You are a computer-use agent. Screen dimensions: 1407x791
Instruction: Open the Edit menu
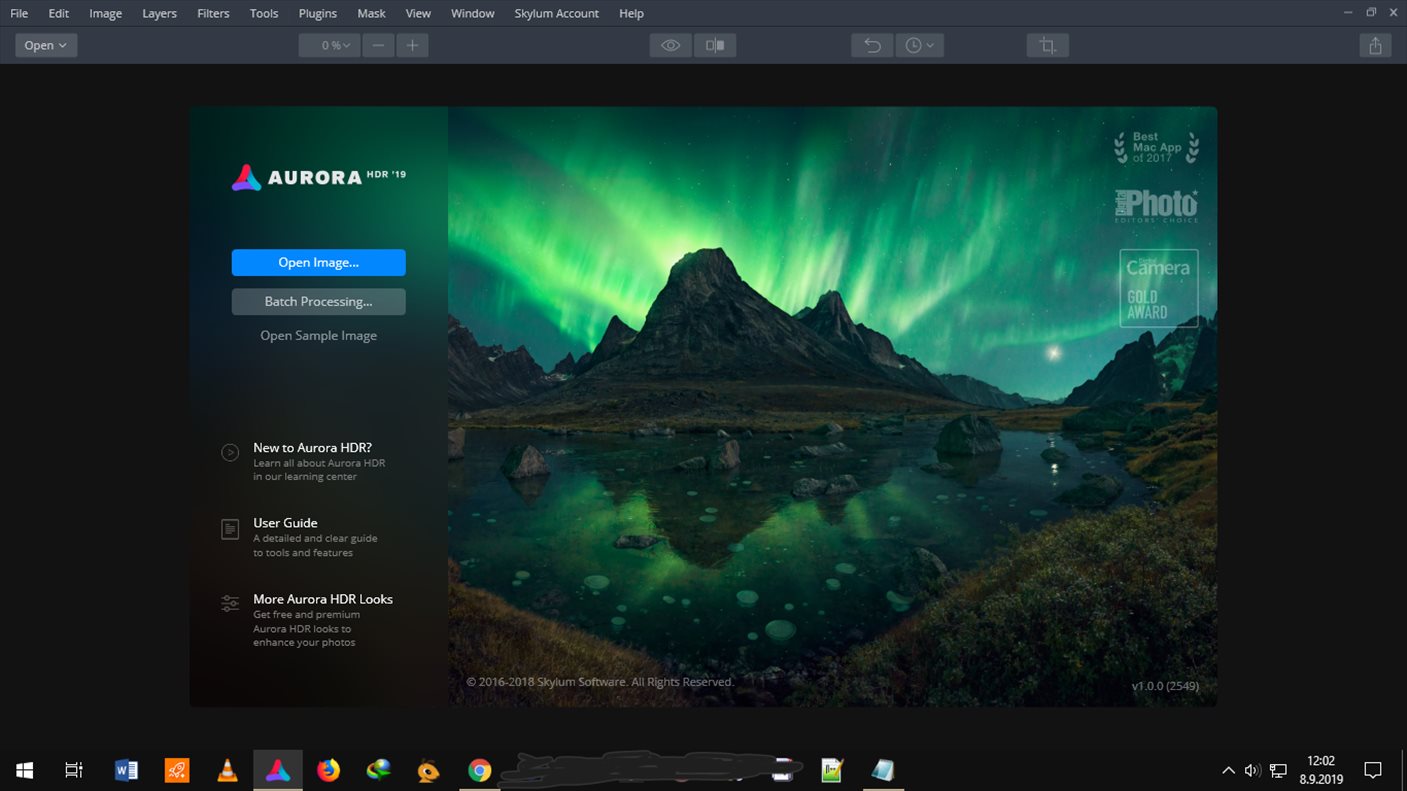point(58,13)
